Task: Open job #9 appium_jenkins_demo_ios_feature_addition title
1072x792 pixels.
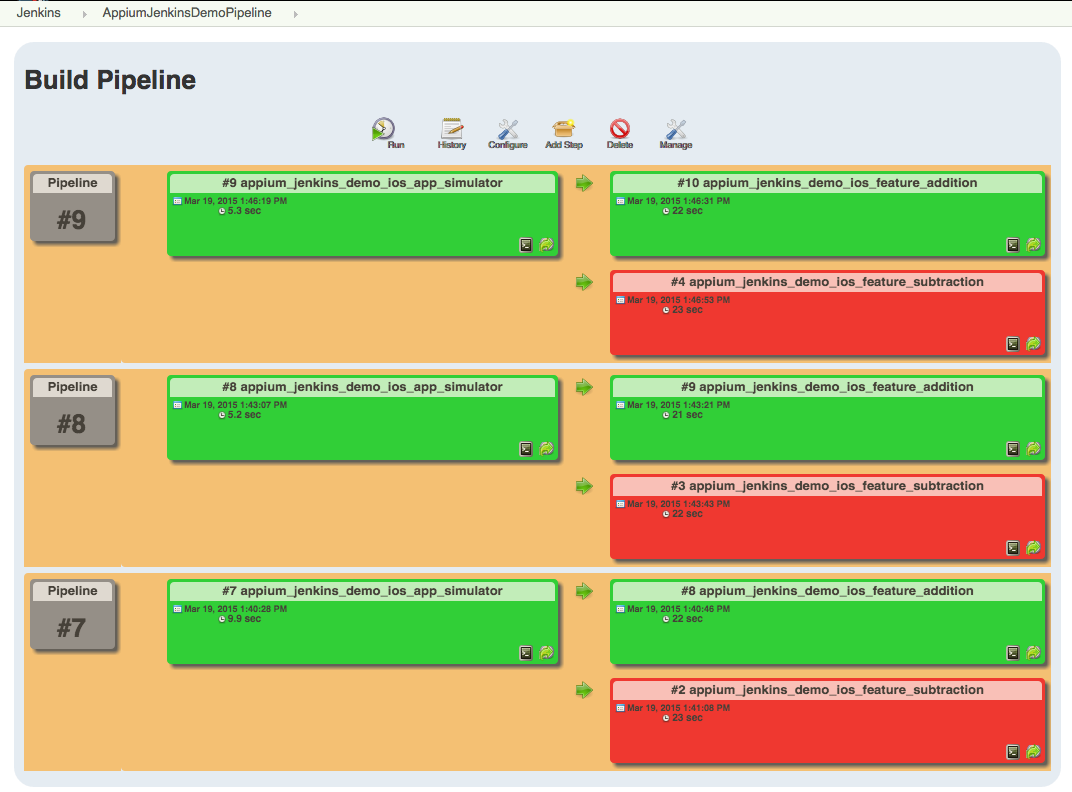Action: [827, 387]
